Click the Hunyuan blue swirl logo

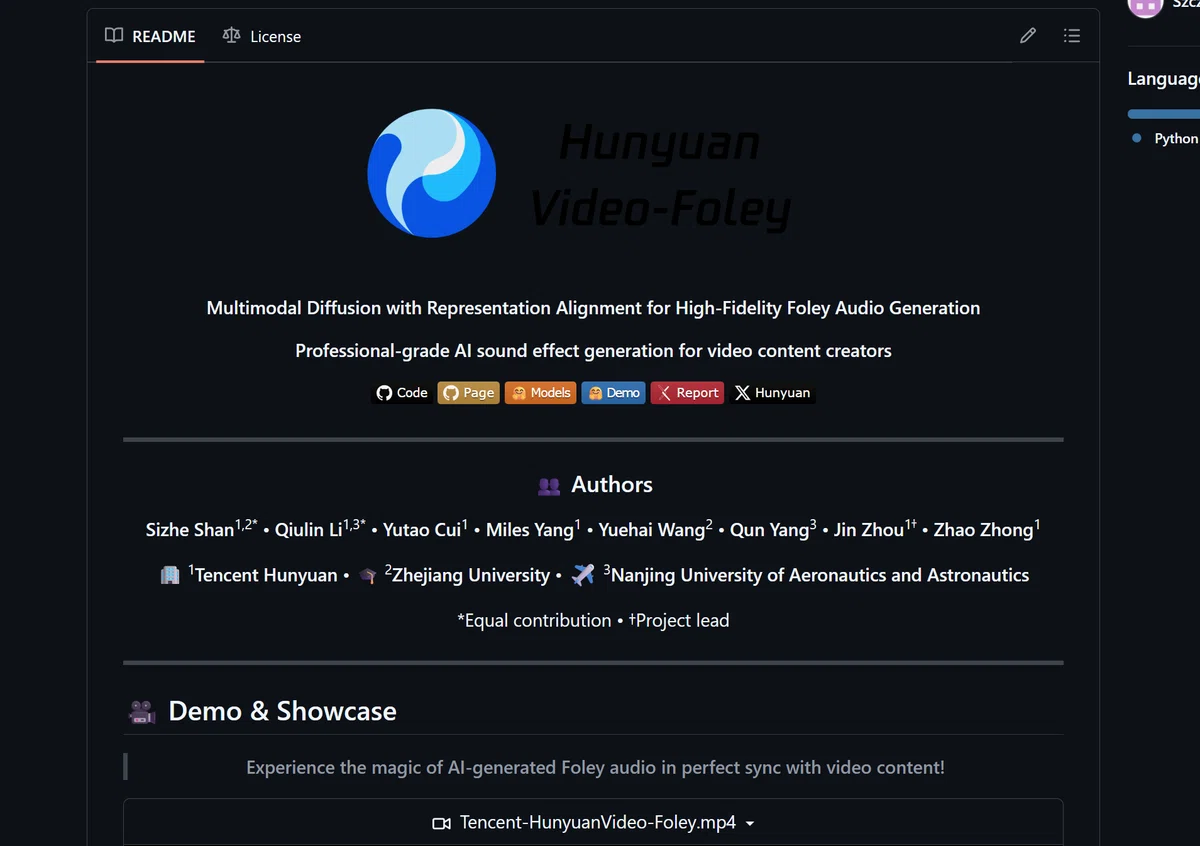click(x=431, y=173)
